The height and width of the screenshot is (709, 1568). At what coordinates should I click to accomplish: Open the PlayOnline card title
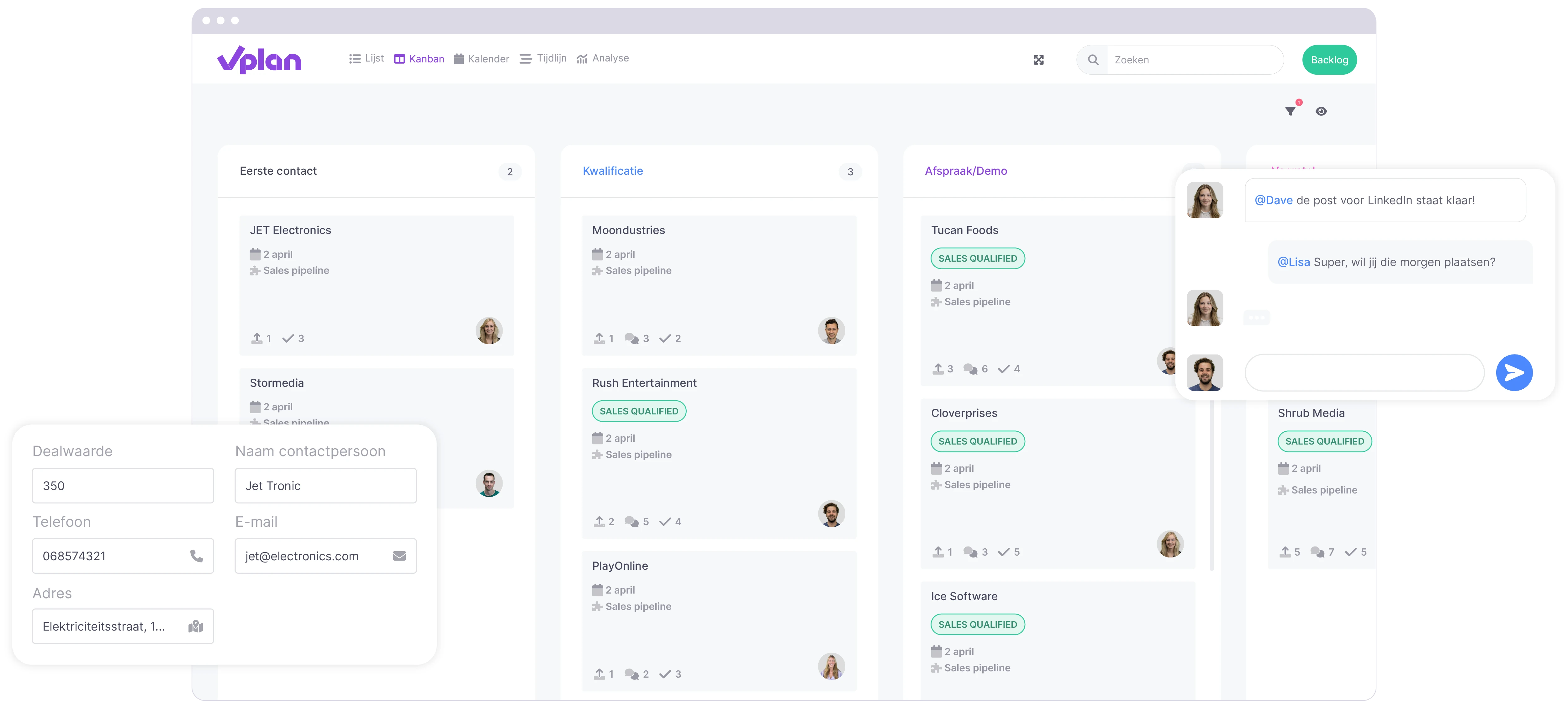(x=620, y=566)
